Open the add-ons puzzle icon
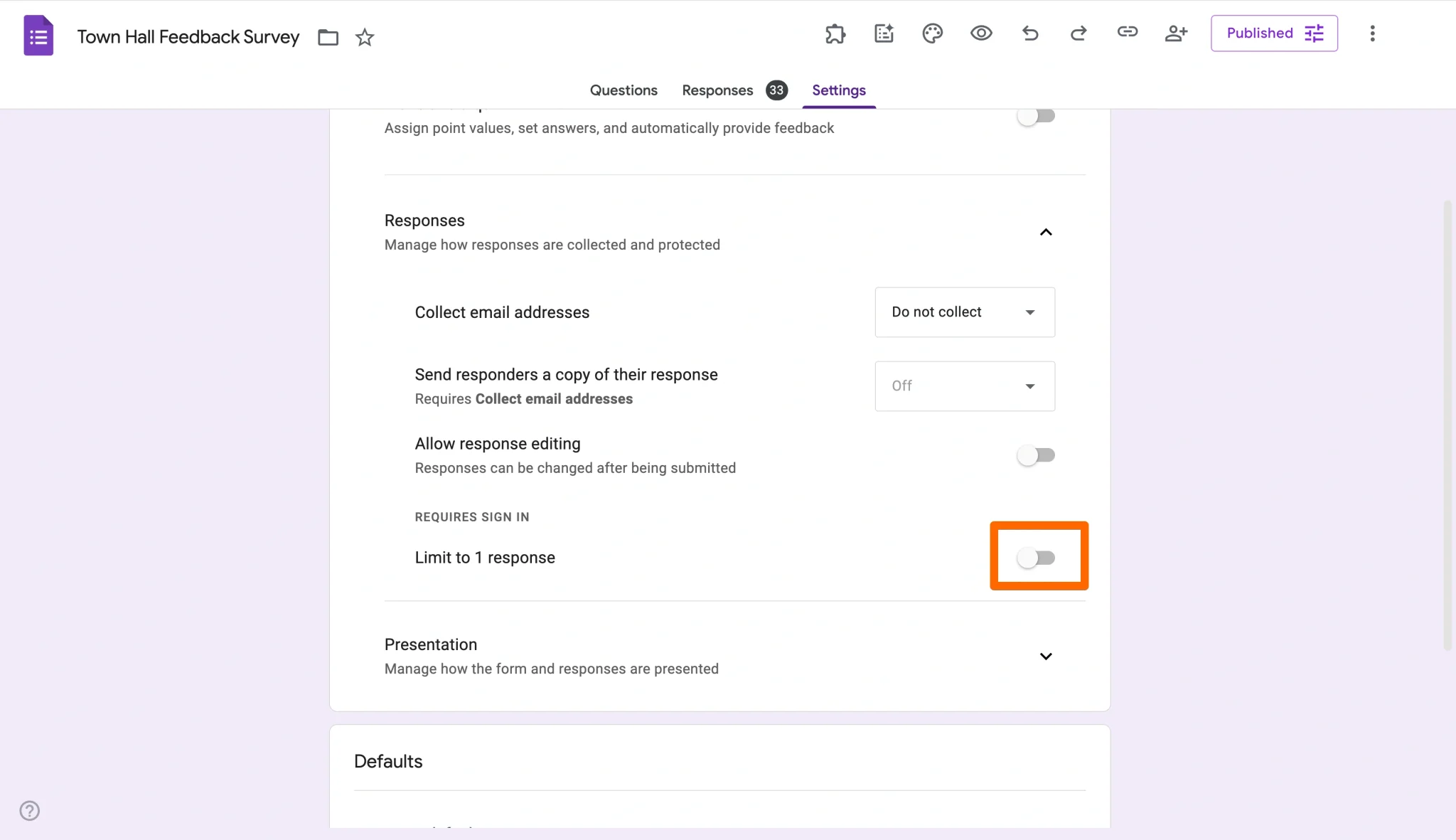The width and height of the screenshot is (1456, 840). pos(835,33)
